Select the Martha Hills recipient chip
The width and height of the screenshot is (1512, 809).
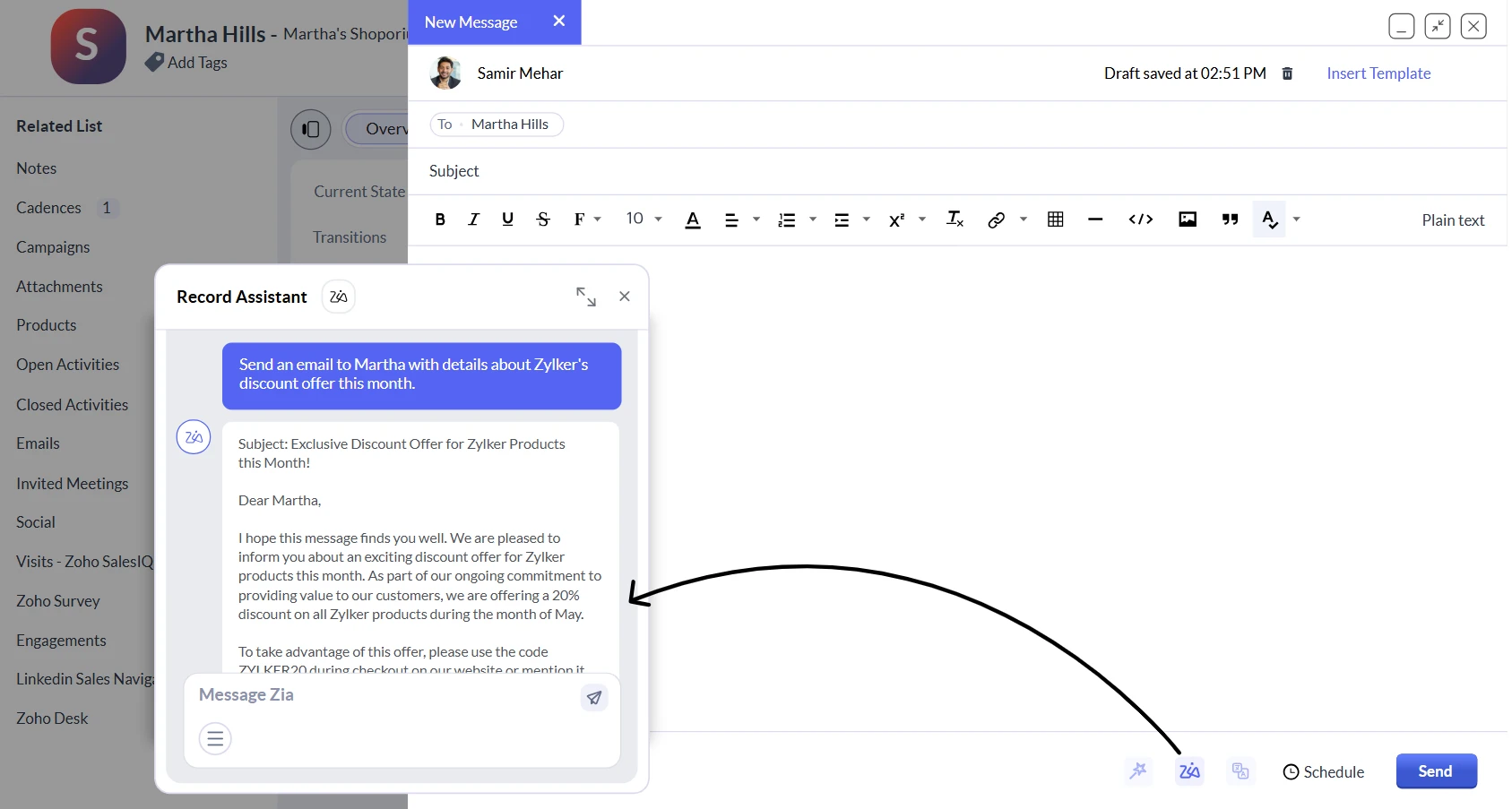tap(497, 125)
